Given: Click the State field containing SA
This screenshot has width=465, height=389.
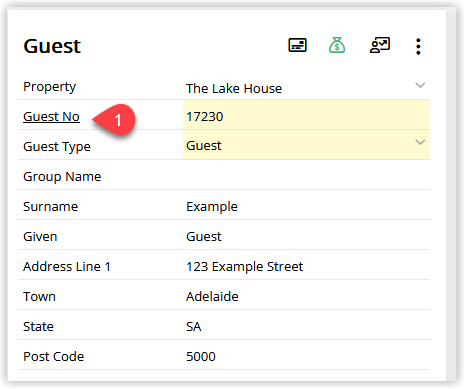Looking at the screenshot, I should pyautogui.click(x=306, y=326).
